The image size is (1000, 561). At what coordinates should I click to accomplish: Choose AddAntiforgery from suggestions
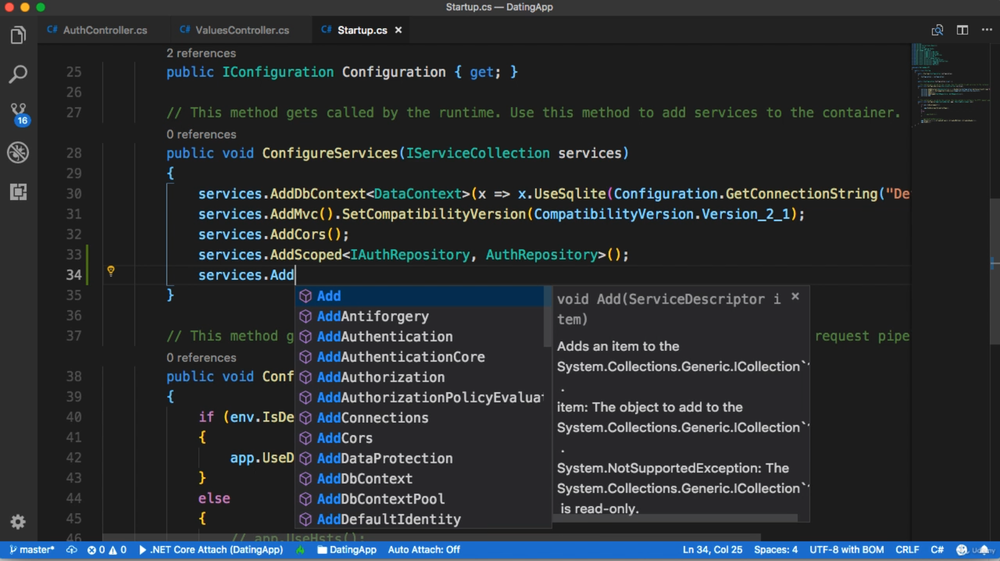tap(419, 316)
